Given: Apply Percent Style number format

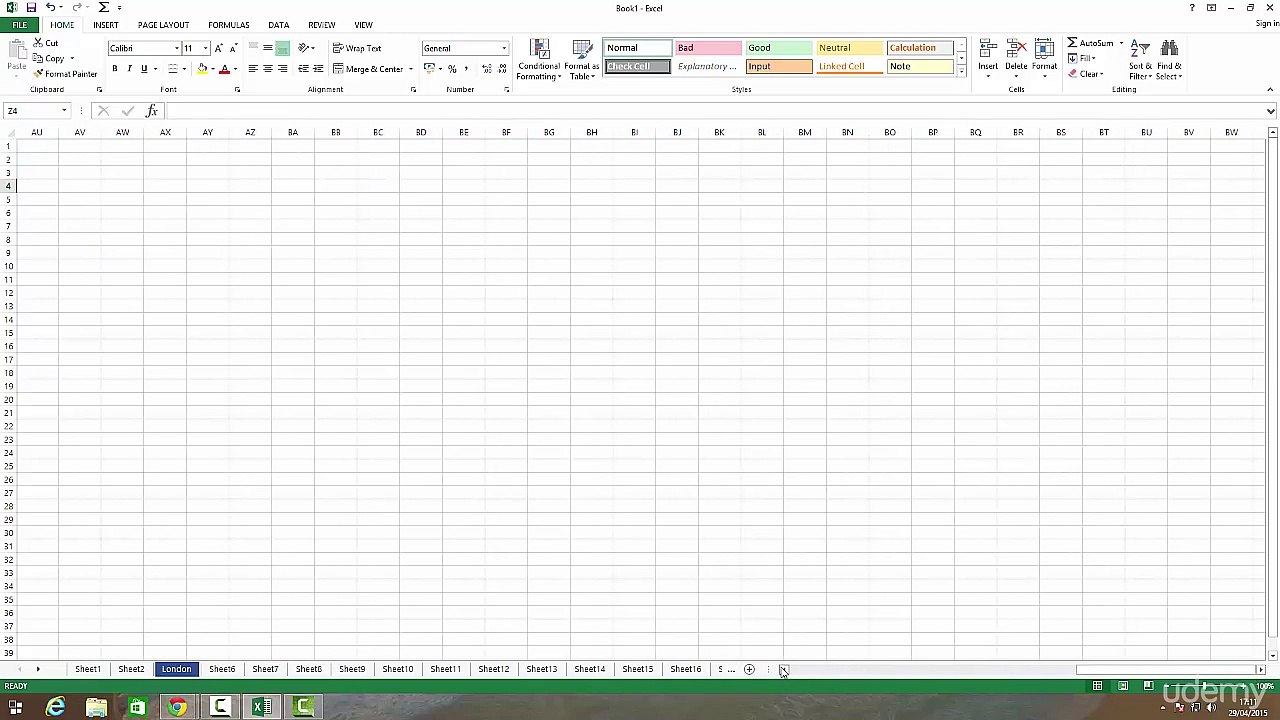Looking at the screenshot, I should [x=452, y=69].
